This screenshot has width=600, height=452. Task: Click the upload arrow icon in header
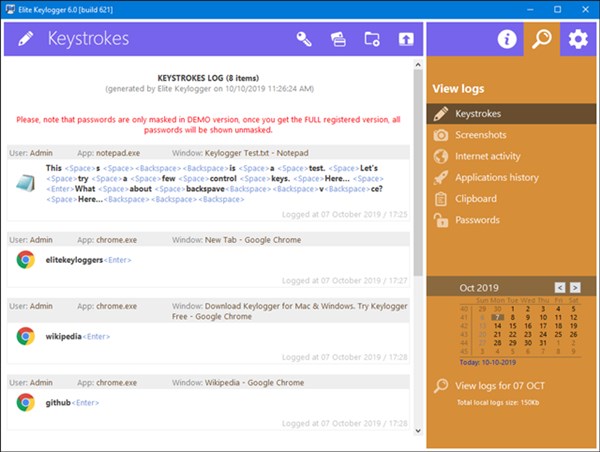tap(406, 39)
